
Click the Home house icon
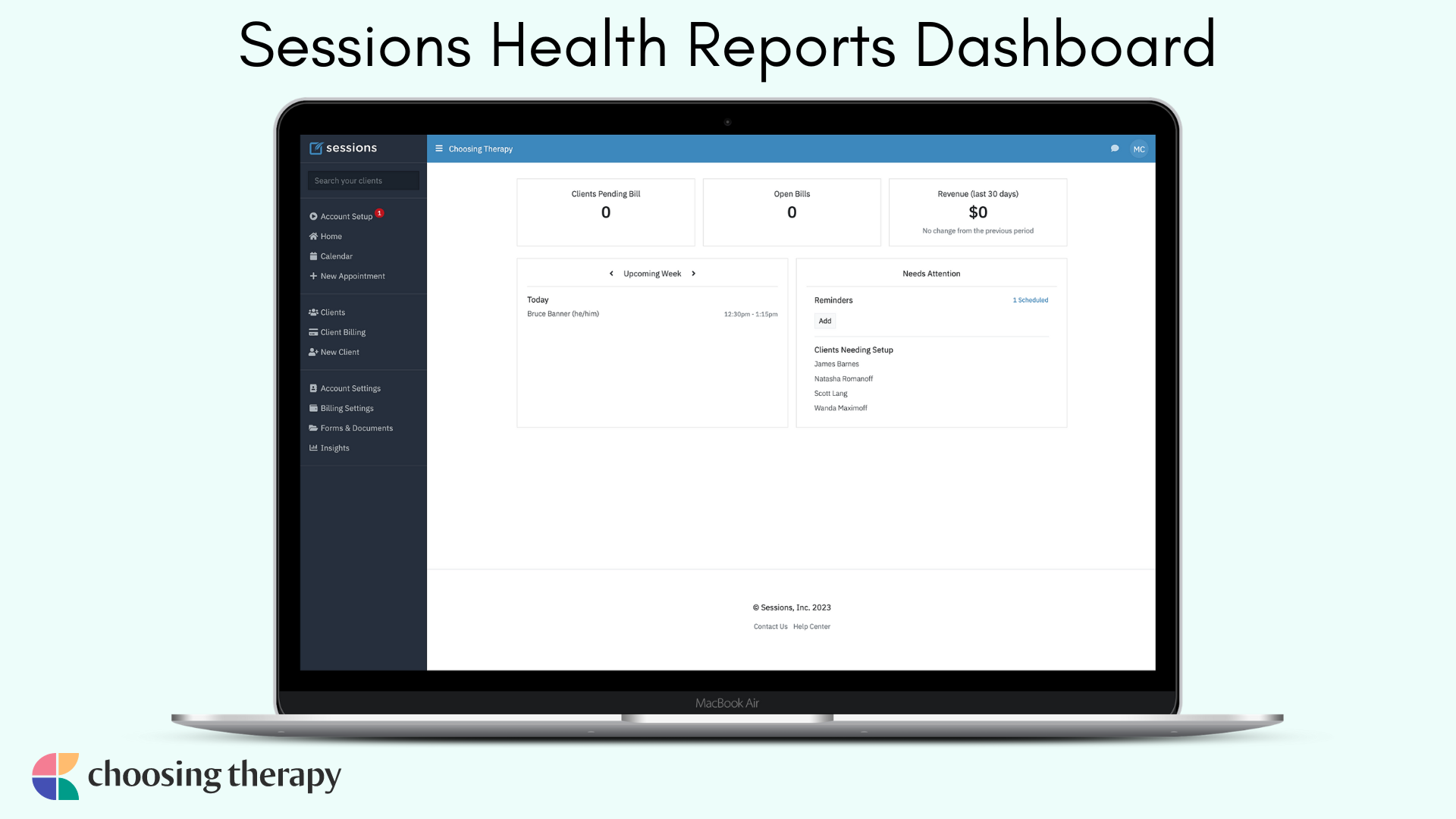click(313, 236)
